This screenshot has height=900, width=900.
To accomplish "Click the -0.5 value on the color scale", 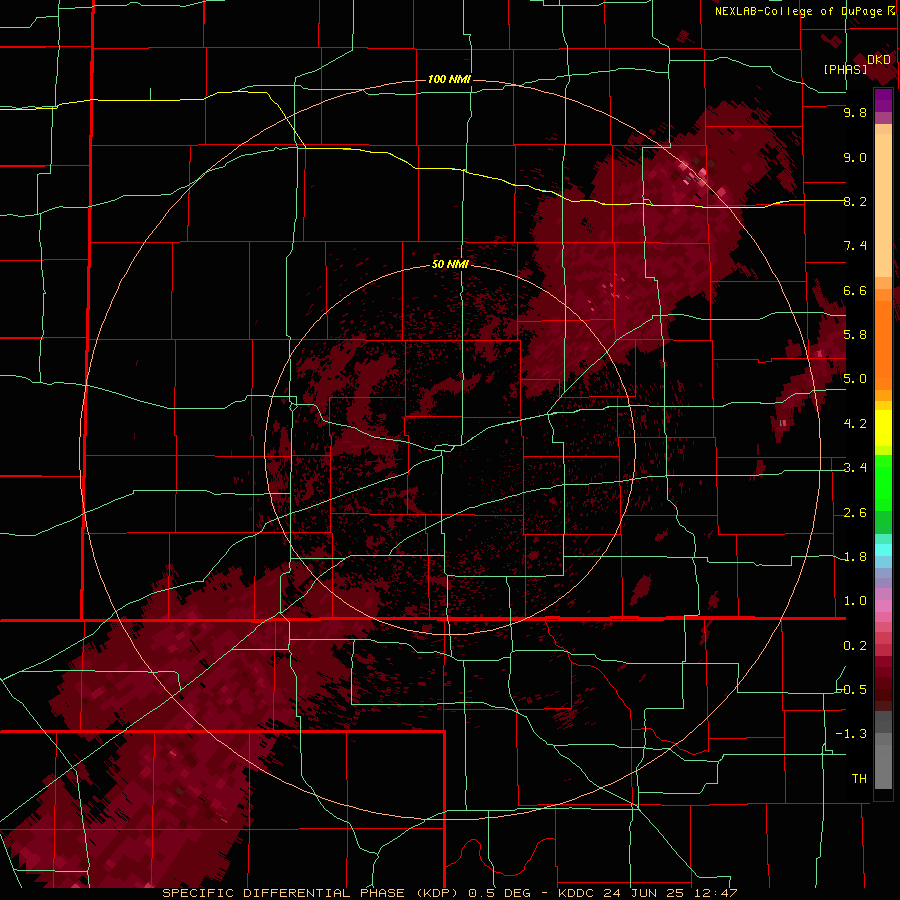I will click(852, 689).
